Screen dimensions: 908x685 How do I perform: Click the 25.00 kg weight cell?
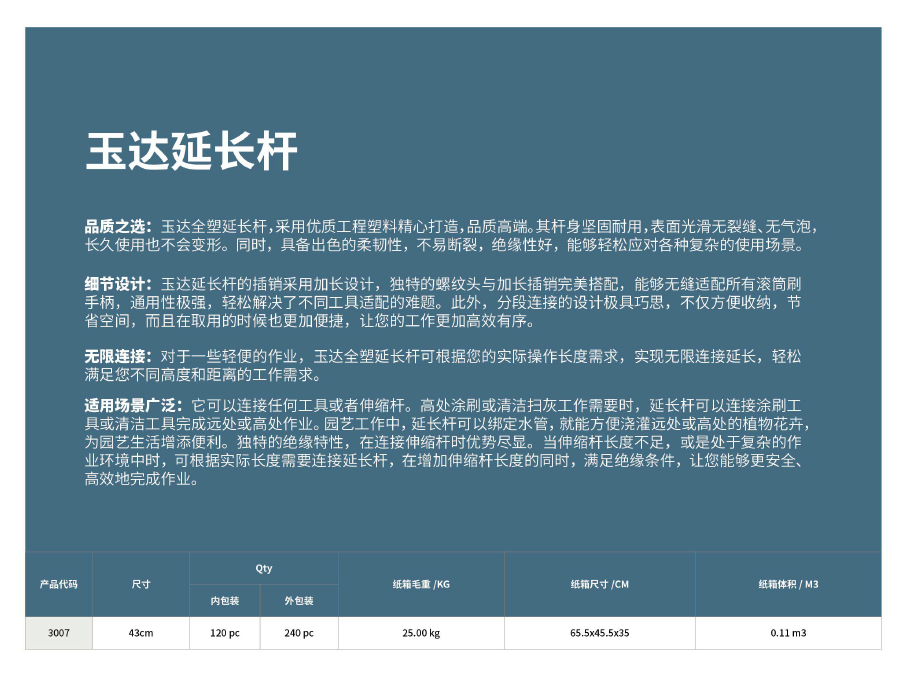(421, 633)
